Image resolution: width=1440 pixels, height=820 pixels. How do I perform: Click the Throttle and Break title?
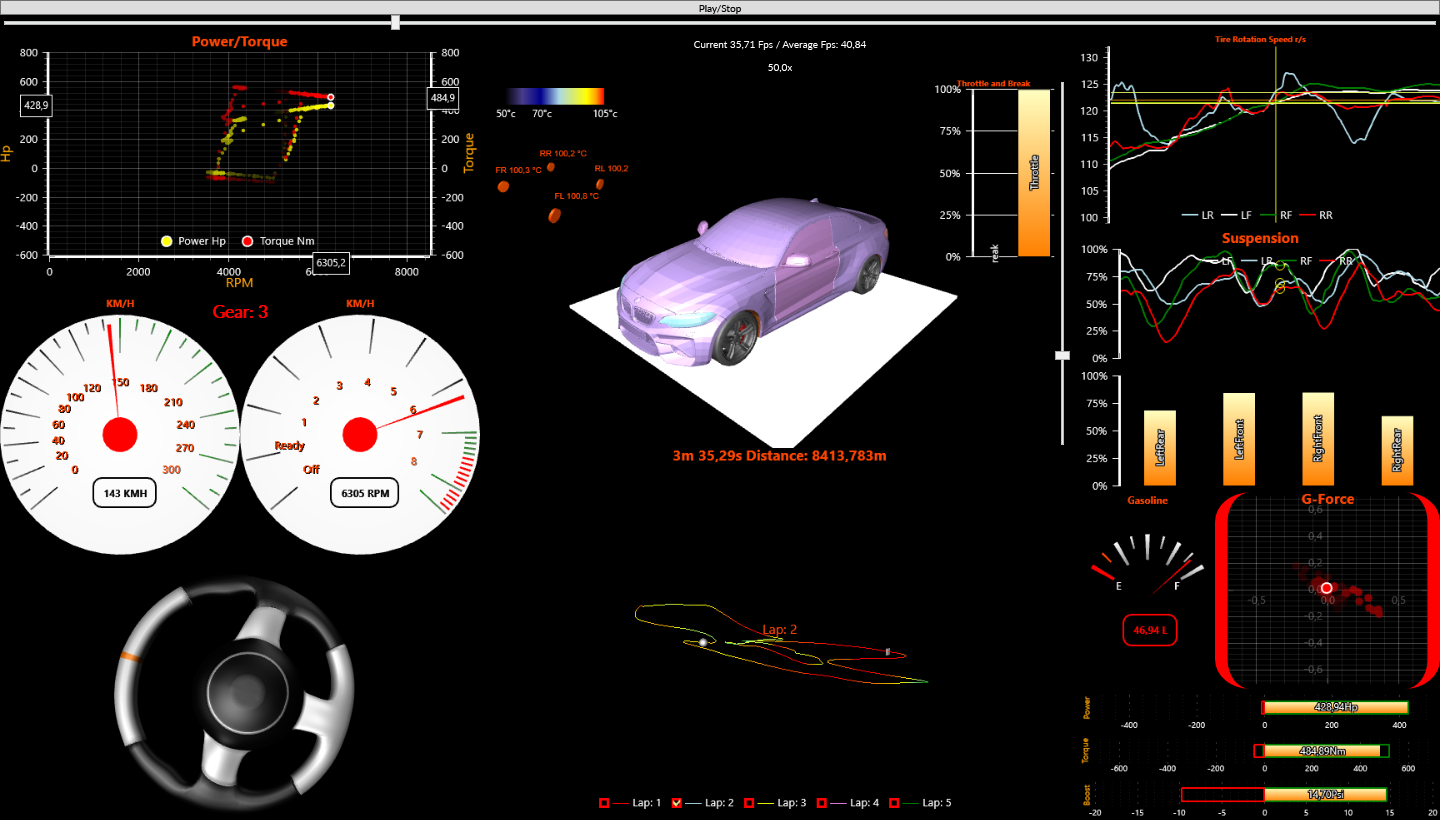point(993,83)
